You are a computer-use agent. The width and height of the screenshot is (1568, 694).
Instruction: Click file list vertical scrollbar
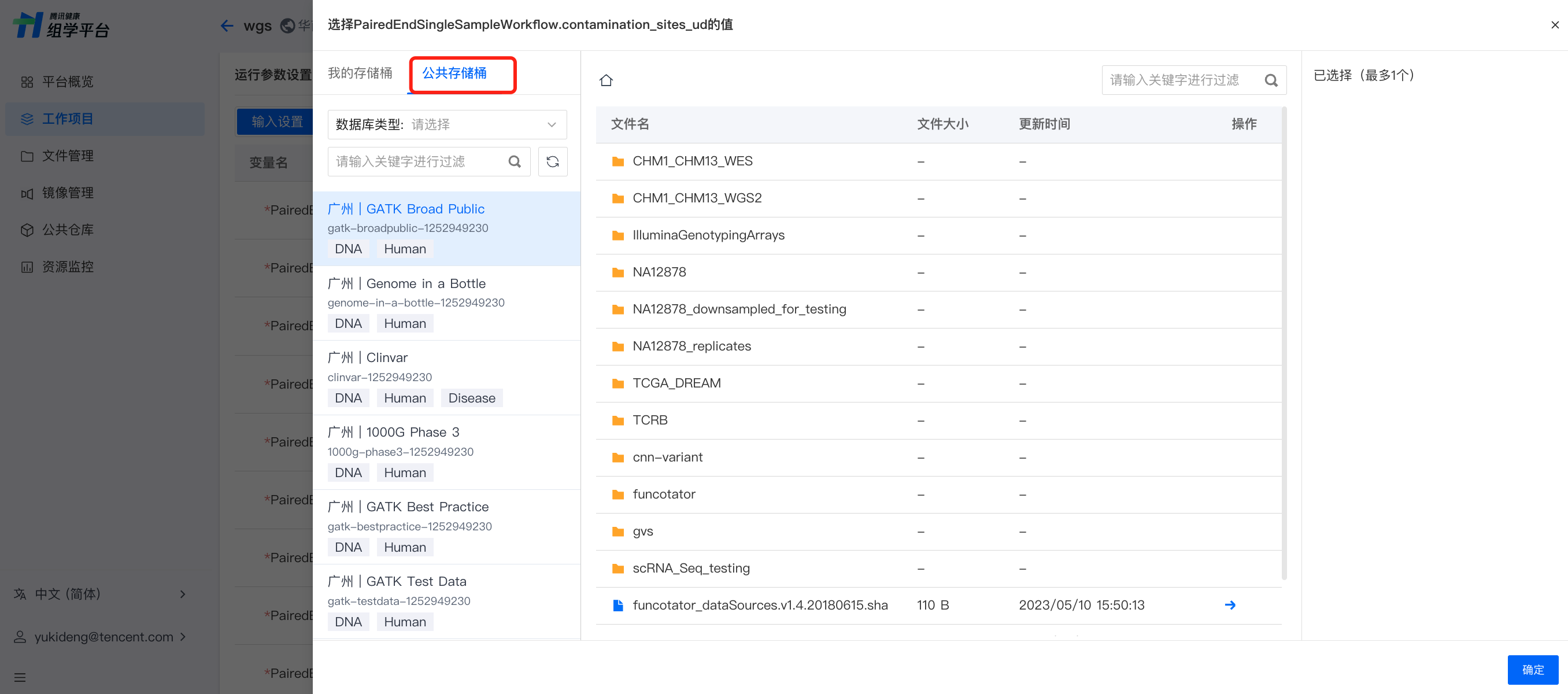(x=1284, y=344)
